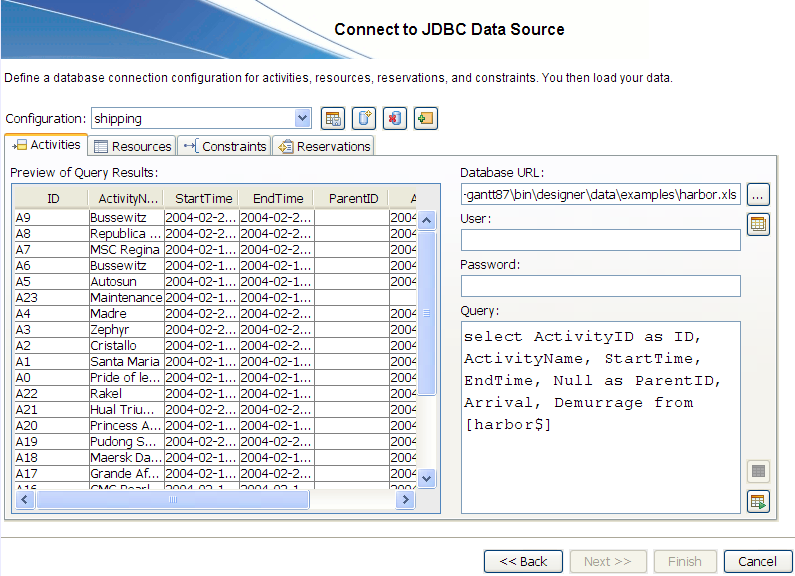Click the vertical scrollbar up arrow
Image resolution: width=795 pixels, height=576 pixels.
coord(427,220)
